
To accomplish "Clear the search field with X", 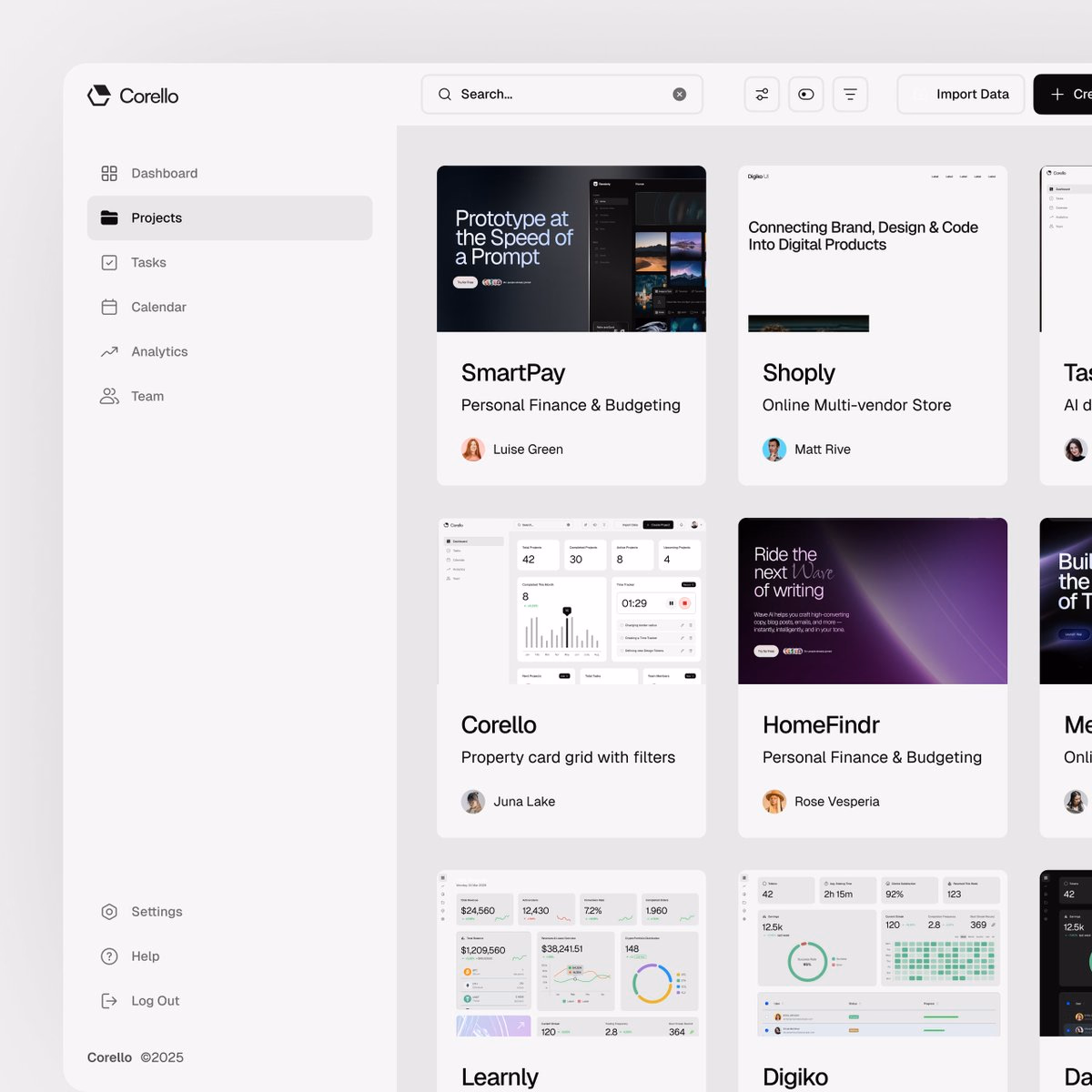I will (x=680, y=94).
